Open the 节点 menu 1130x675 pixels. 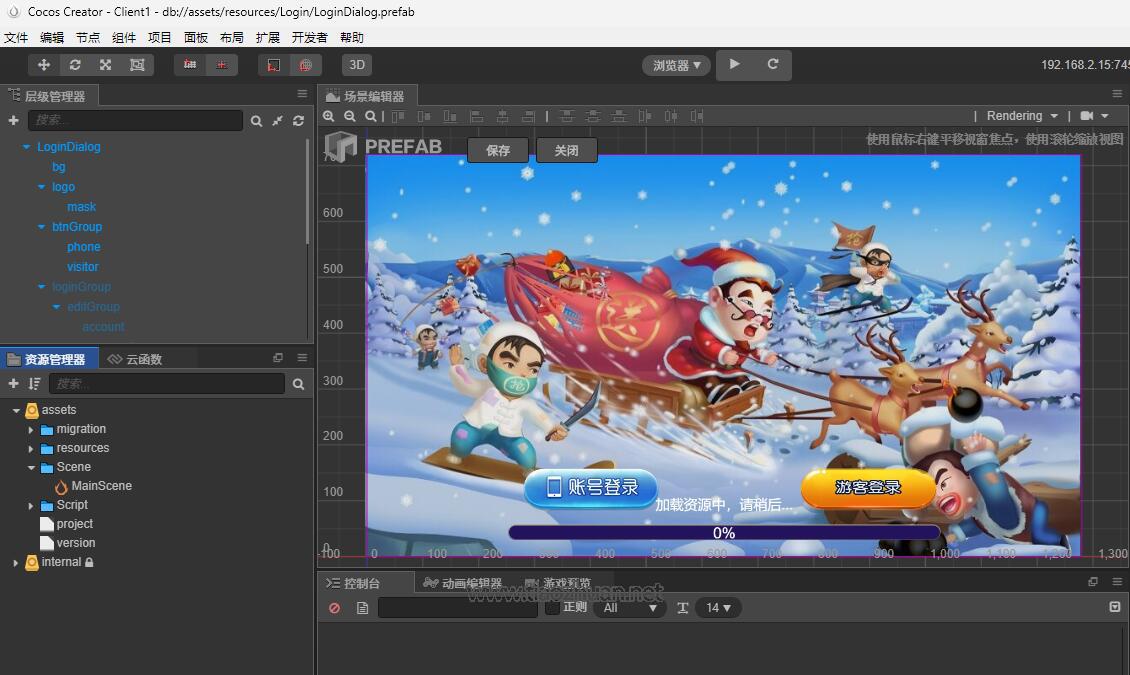tap(88, 37)
